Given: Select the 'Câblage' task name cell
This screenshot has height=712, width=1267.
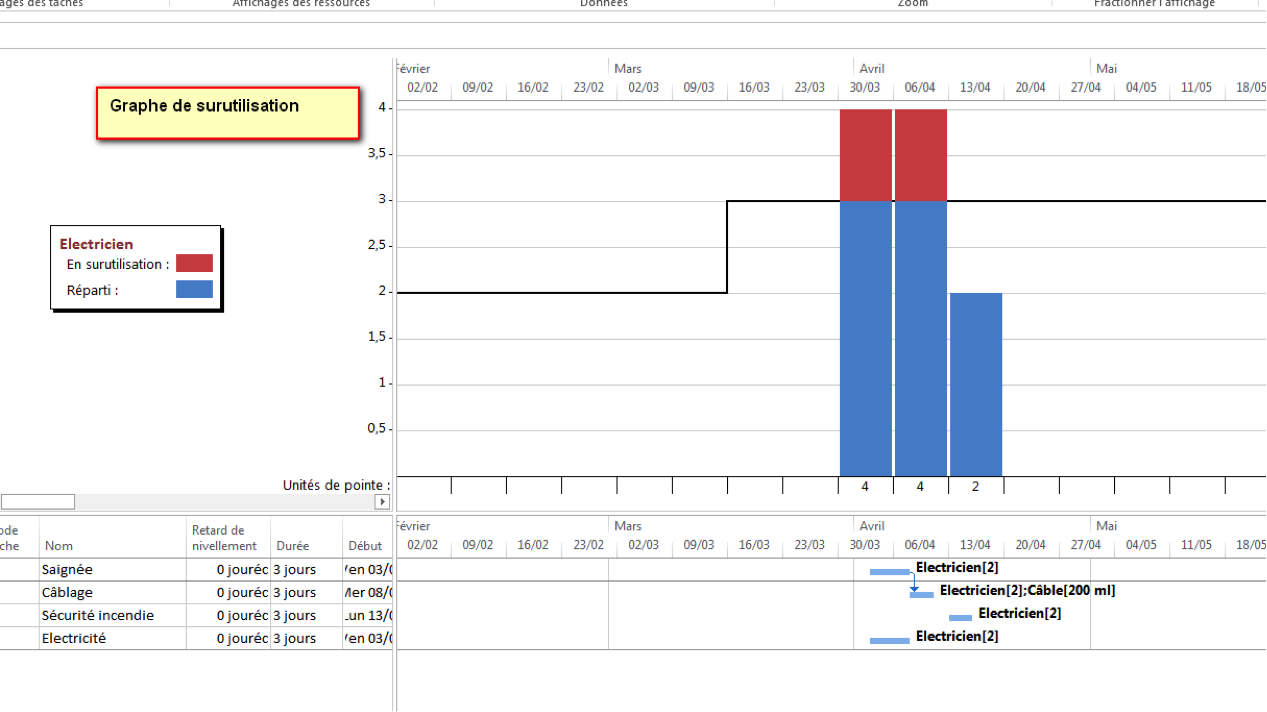Looking at the screenshot, I should pyautogui.click(x=113, y=592).
